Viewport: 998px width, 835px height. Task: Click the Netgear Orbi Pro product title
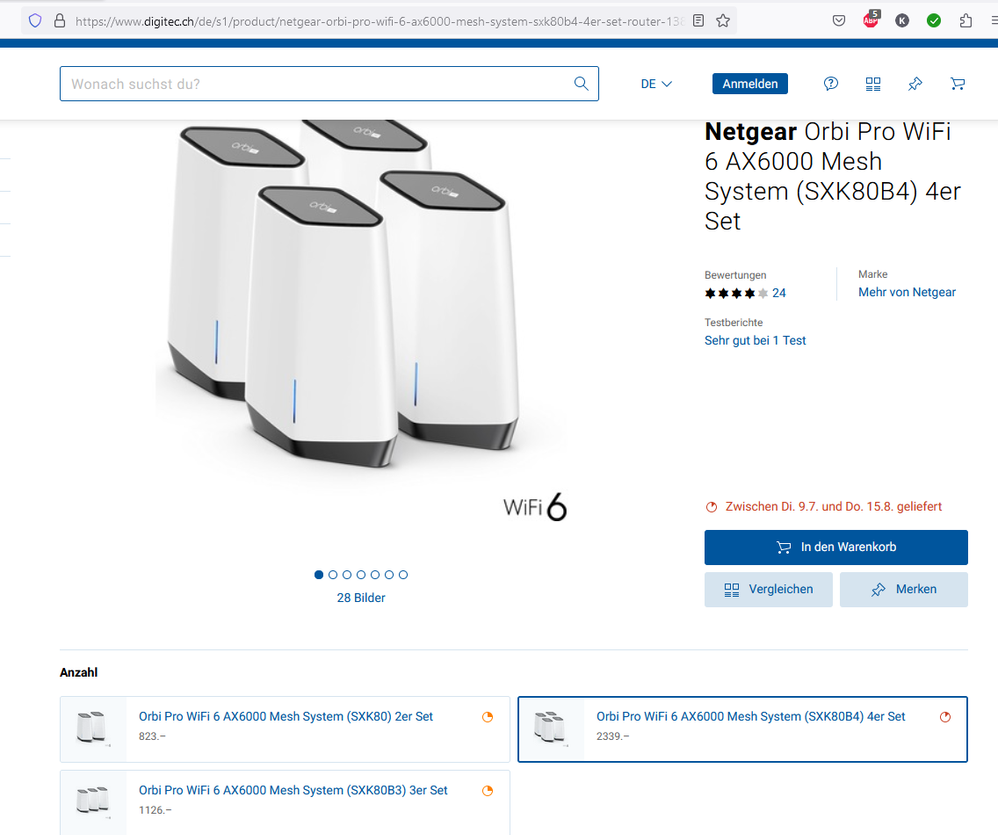[833, 176]
